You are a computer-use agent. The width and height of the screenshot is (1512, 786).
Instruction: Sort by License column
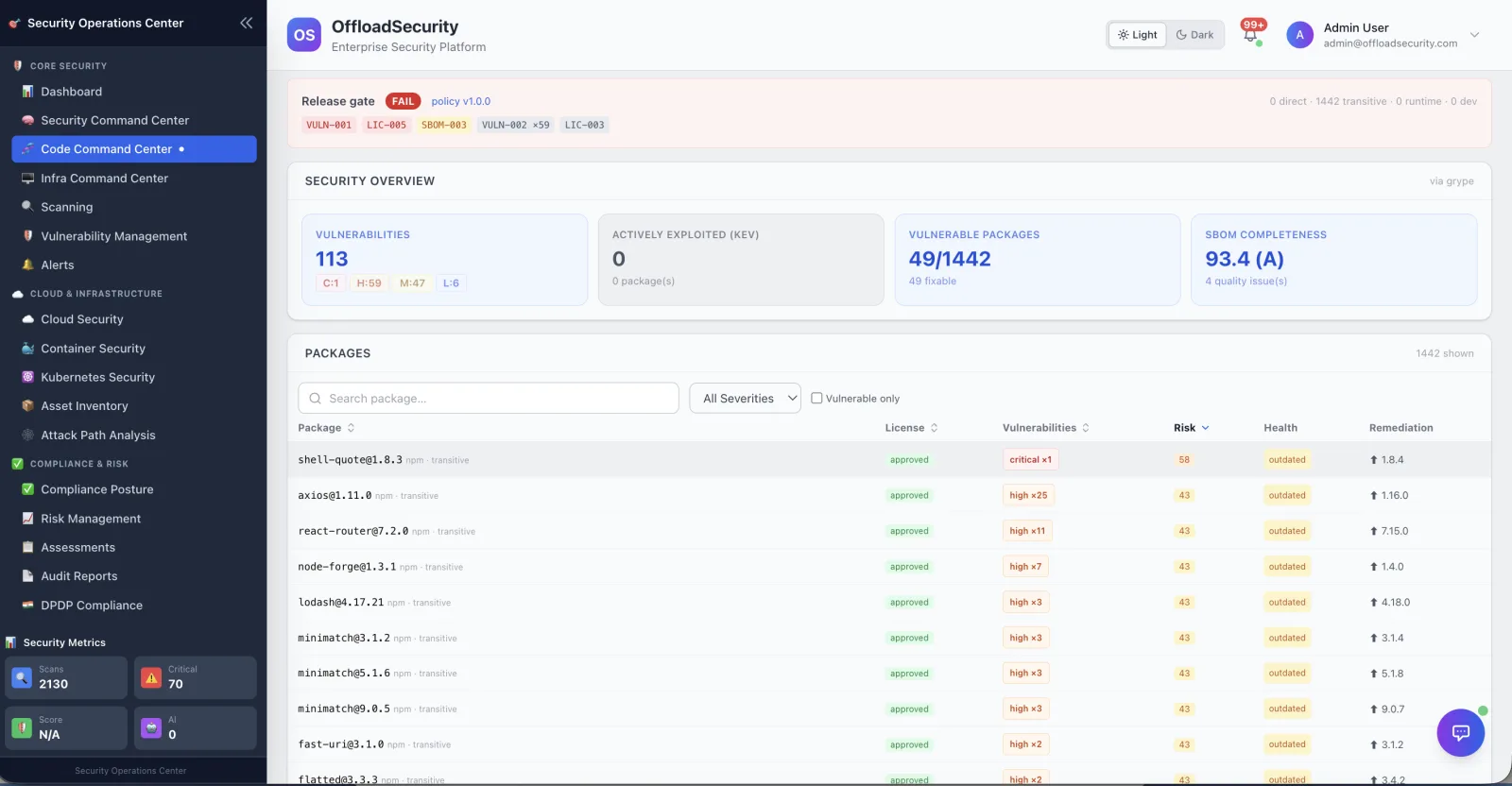point(911,428)
